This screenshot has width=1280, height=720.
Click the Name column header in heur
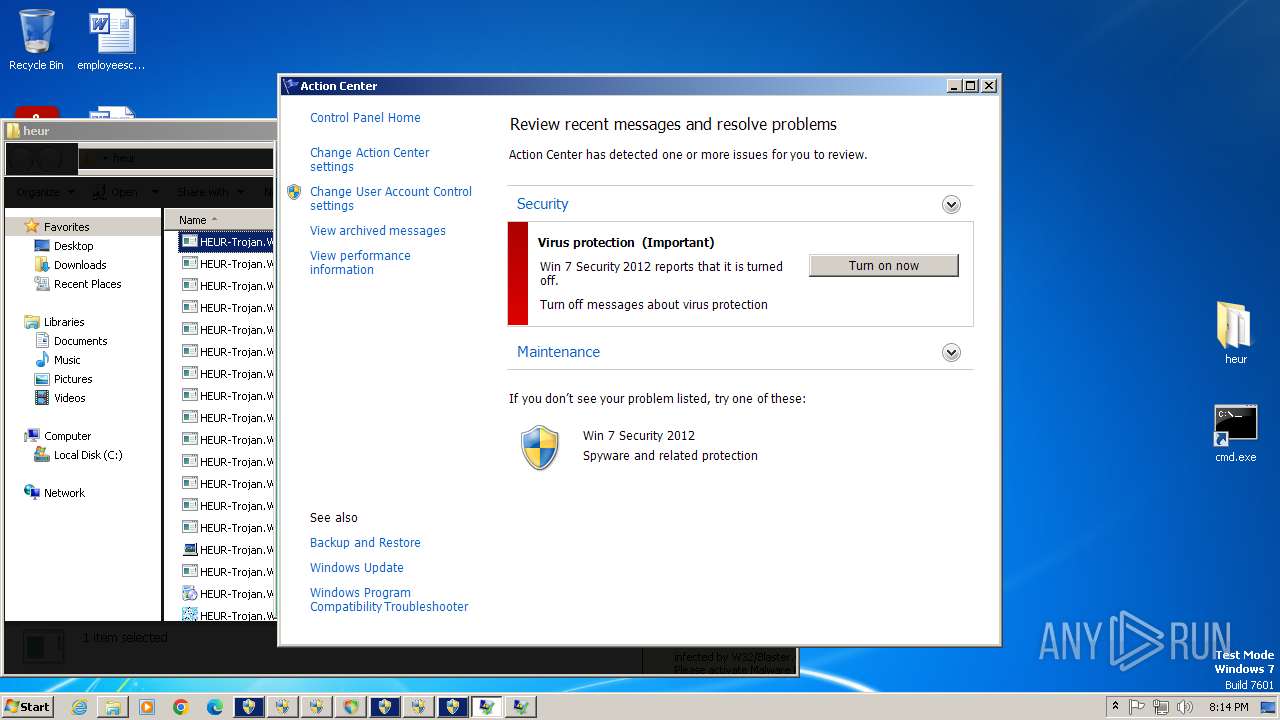pos(218,219)
